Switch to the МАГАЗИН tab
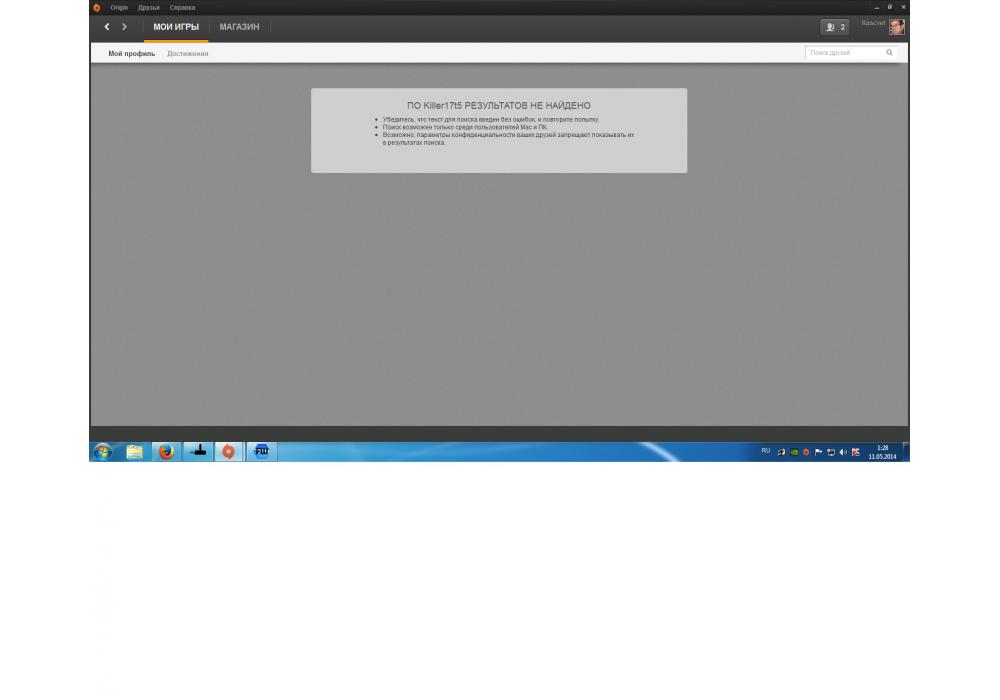 click(x=239, y=27)
